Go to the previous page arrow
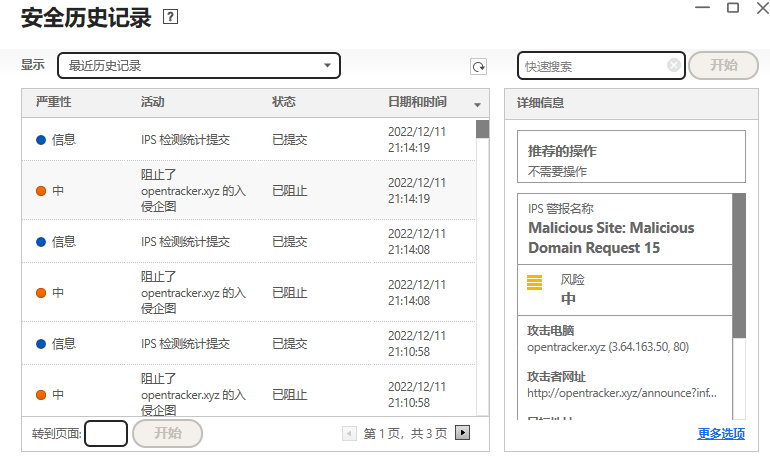Screen dimensions: 770x457 (x=349, y=433)
